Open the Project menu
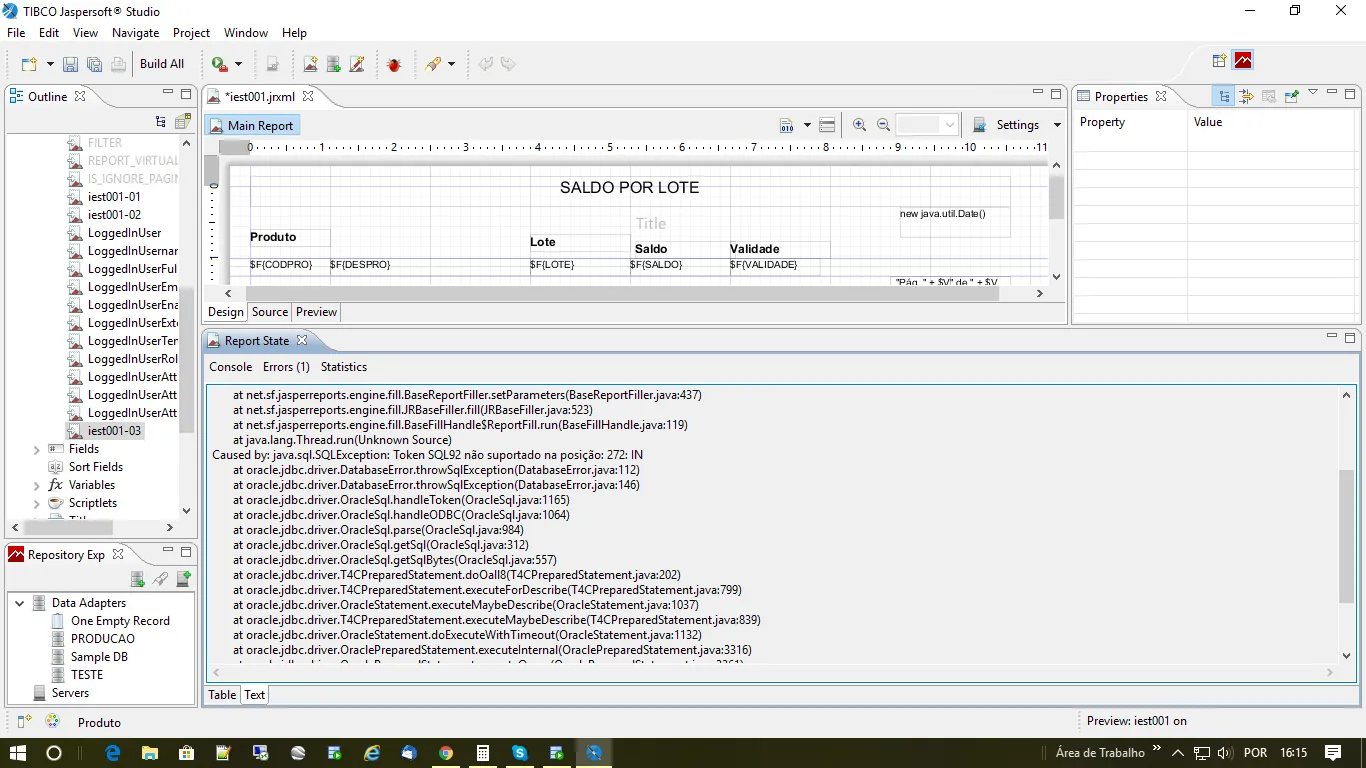The height and width of the screenshot is (768, 1366). (191, 33)
